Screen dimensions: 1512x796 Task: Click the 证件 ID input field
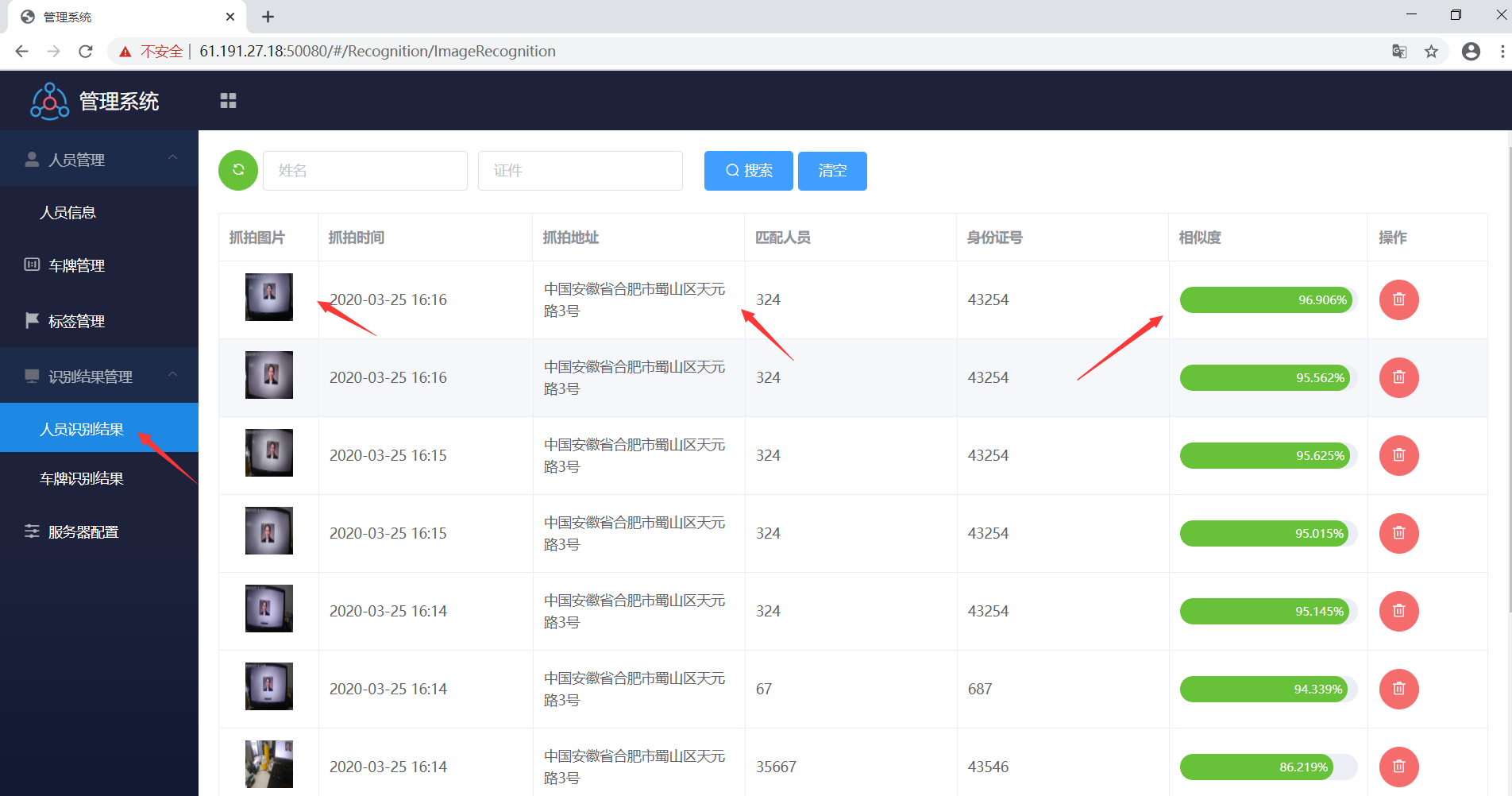(580, 171)
